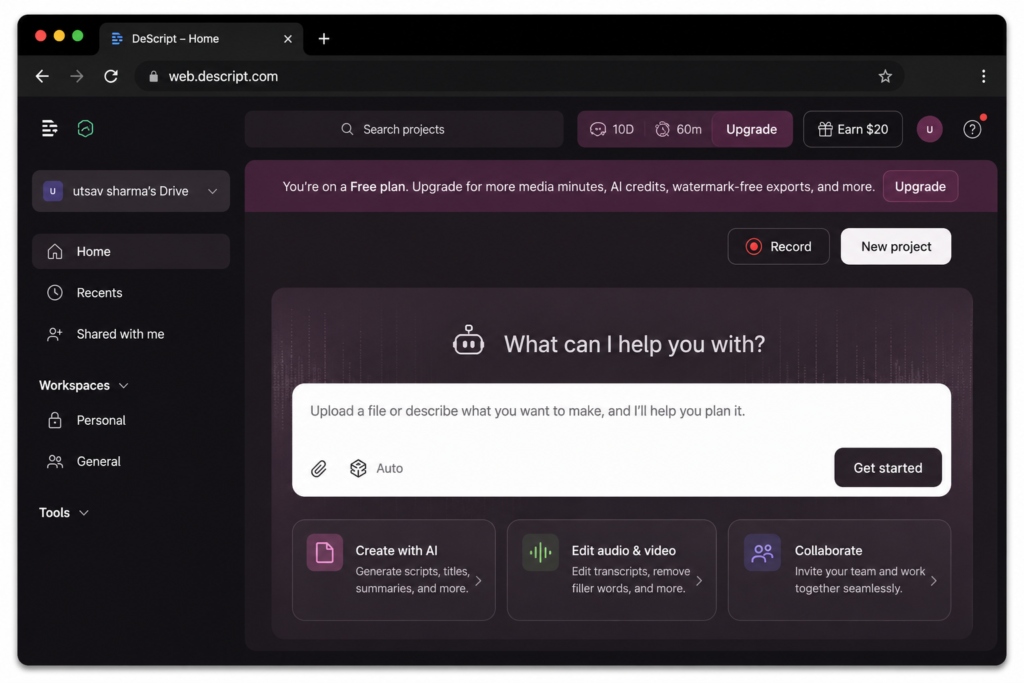Click the Collaborate people icon
The height and width of the screenshot is (683, 1024).
[762, 552]
